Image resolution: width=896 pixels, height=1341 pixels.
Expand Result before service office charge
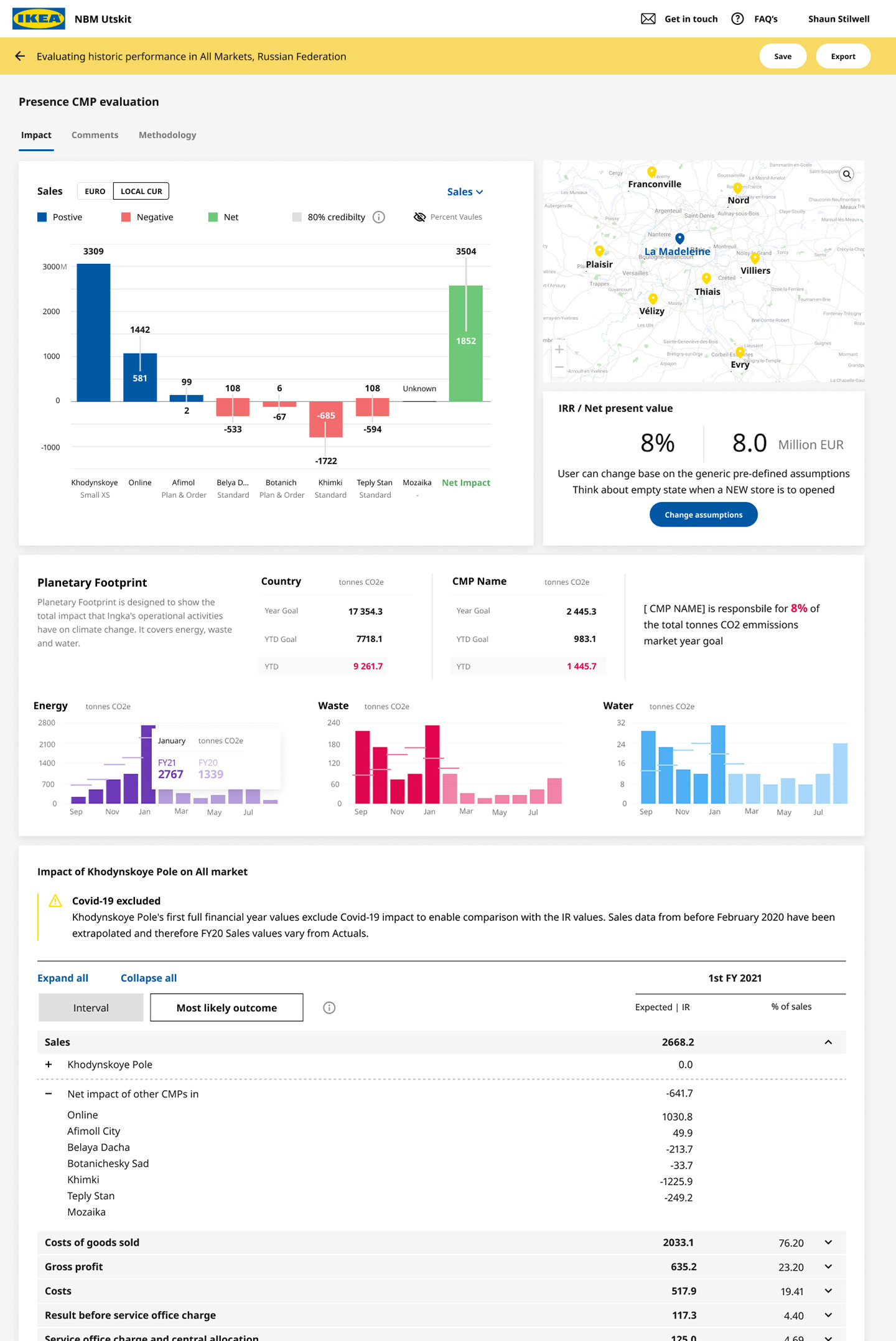pos(828,1315)
